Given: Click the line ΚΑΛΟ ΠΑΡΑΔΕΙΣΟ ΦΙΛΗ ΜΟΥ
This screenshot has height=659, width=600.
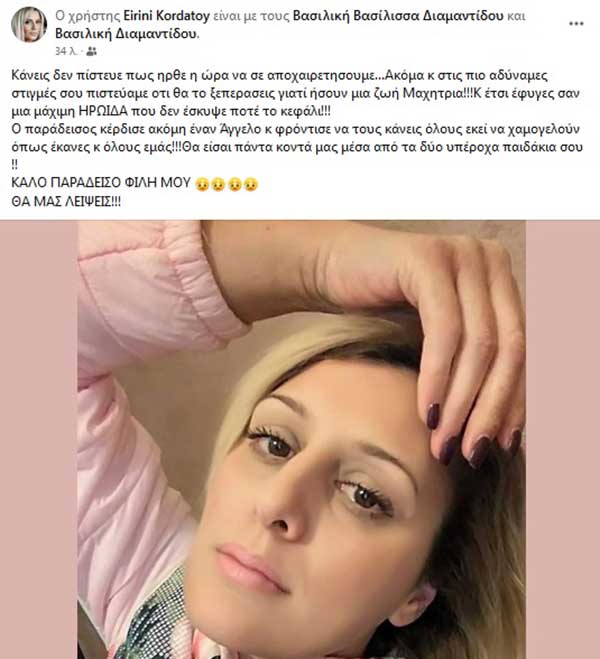Looking at the screenshot, I should pos(101,183).
